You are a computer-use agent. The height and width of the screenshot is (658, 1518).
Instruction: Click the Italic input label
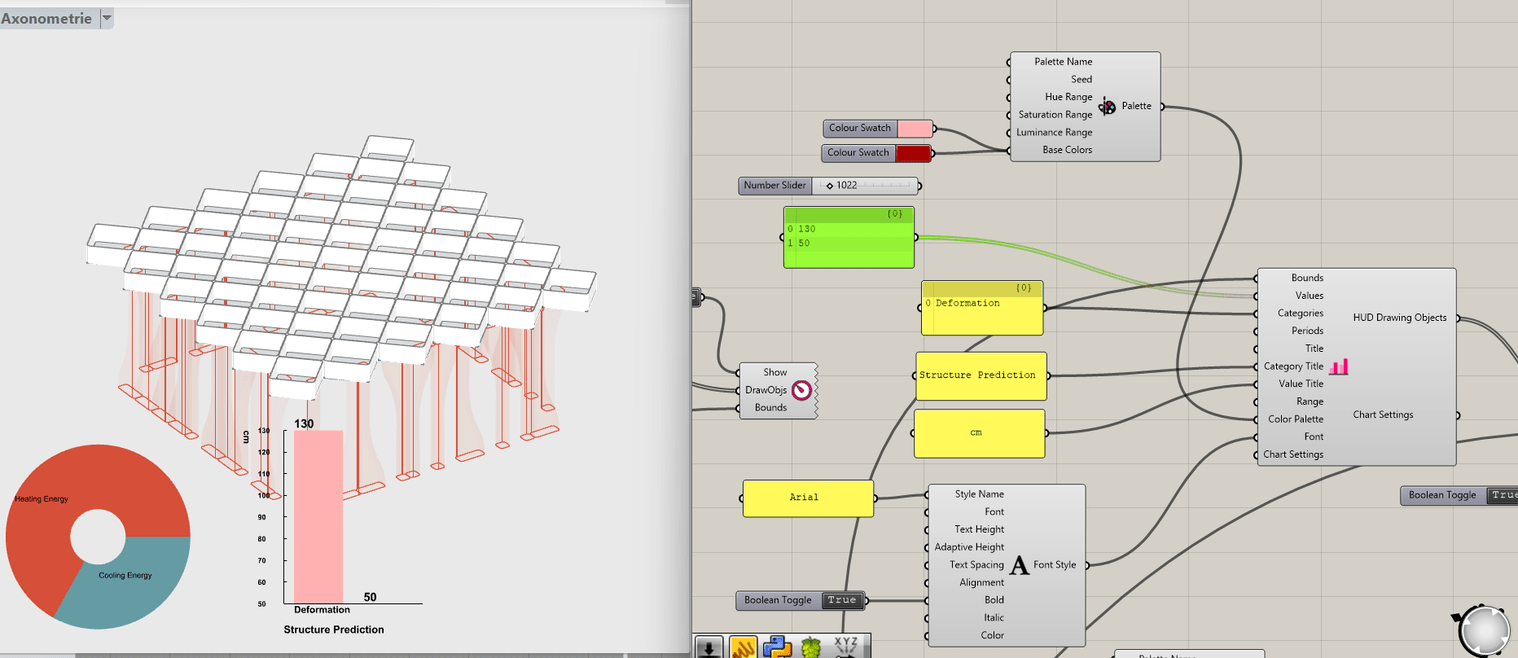(x=993, y=618)
